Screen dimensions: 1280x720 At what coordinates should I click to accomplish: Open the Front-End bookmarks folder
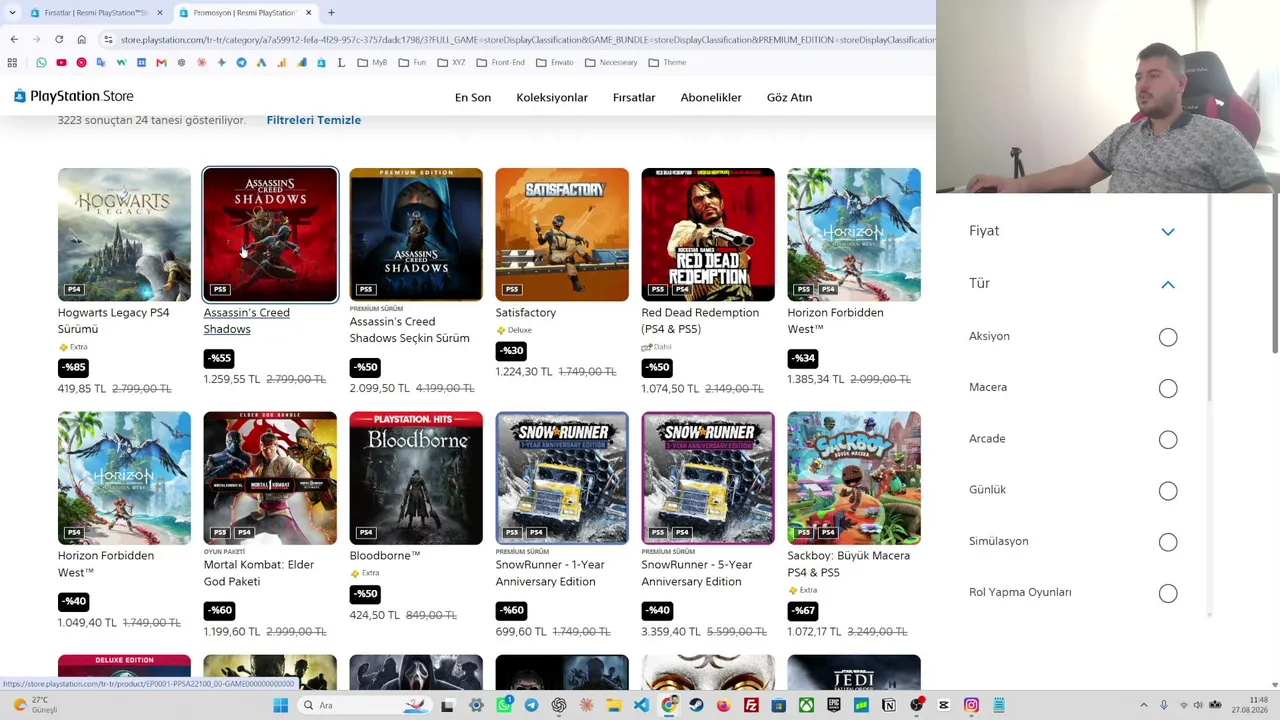tap(500, 62)
